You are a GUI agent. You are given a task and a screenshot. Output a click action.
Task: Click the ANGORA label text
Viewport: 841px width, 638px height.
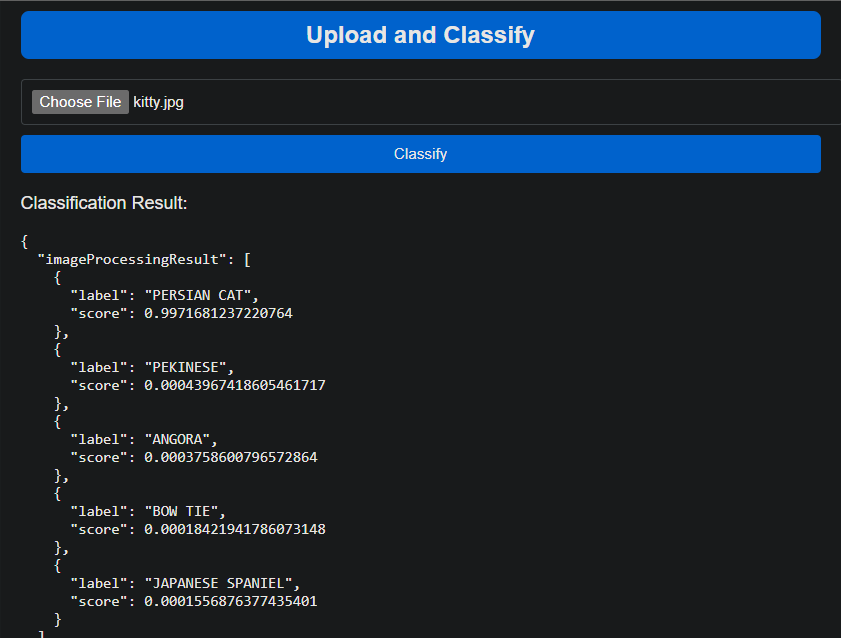click(177, 440)
